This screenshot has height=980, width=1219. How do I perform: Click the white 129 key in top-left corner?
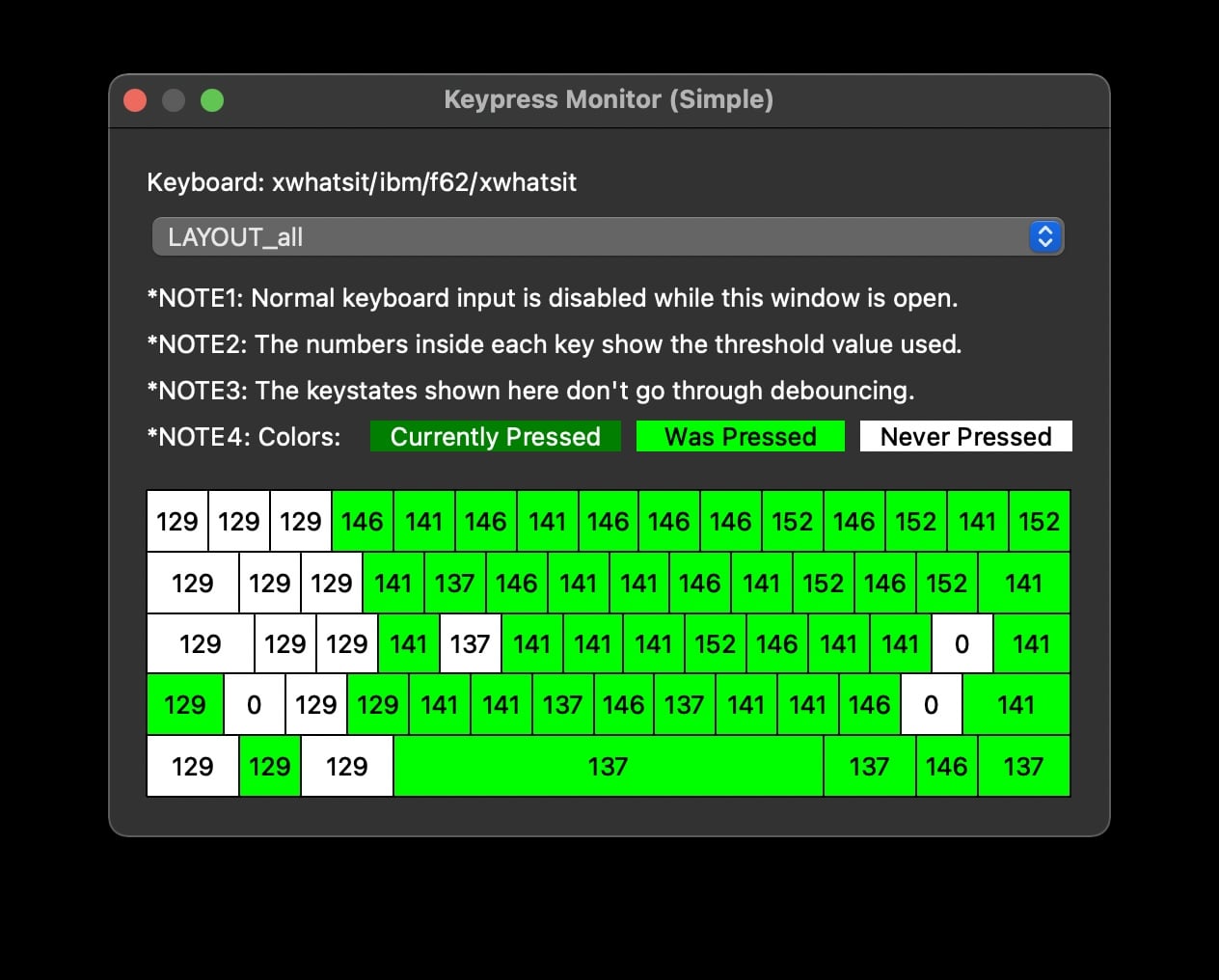tap(176, 521)
